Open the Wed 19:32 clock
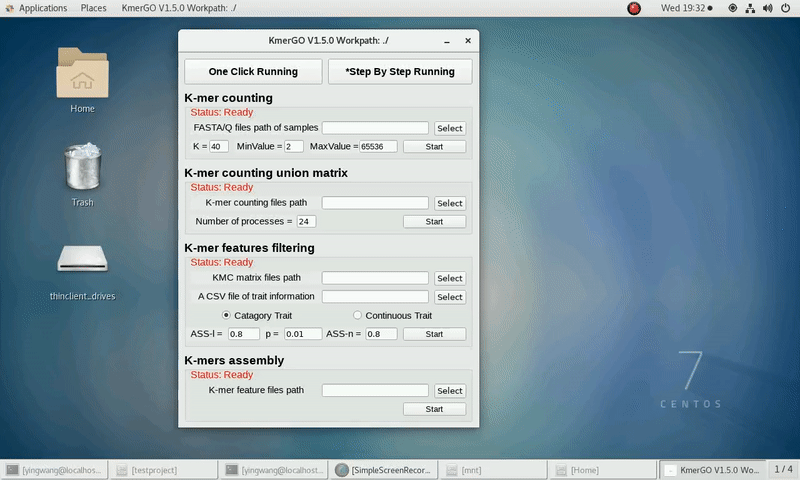This screenshot has height=480, width=800. coord(686,8)
